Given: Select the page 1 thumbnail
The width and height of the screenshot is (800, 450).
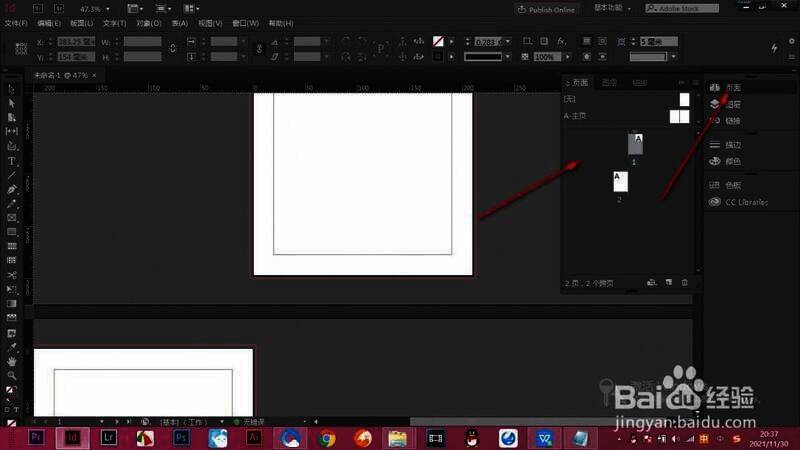Looking at the screenshot, I should pyautogui.click(x=635, y=144).
